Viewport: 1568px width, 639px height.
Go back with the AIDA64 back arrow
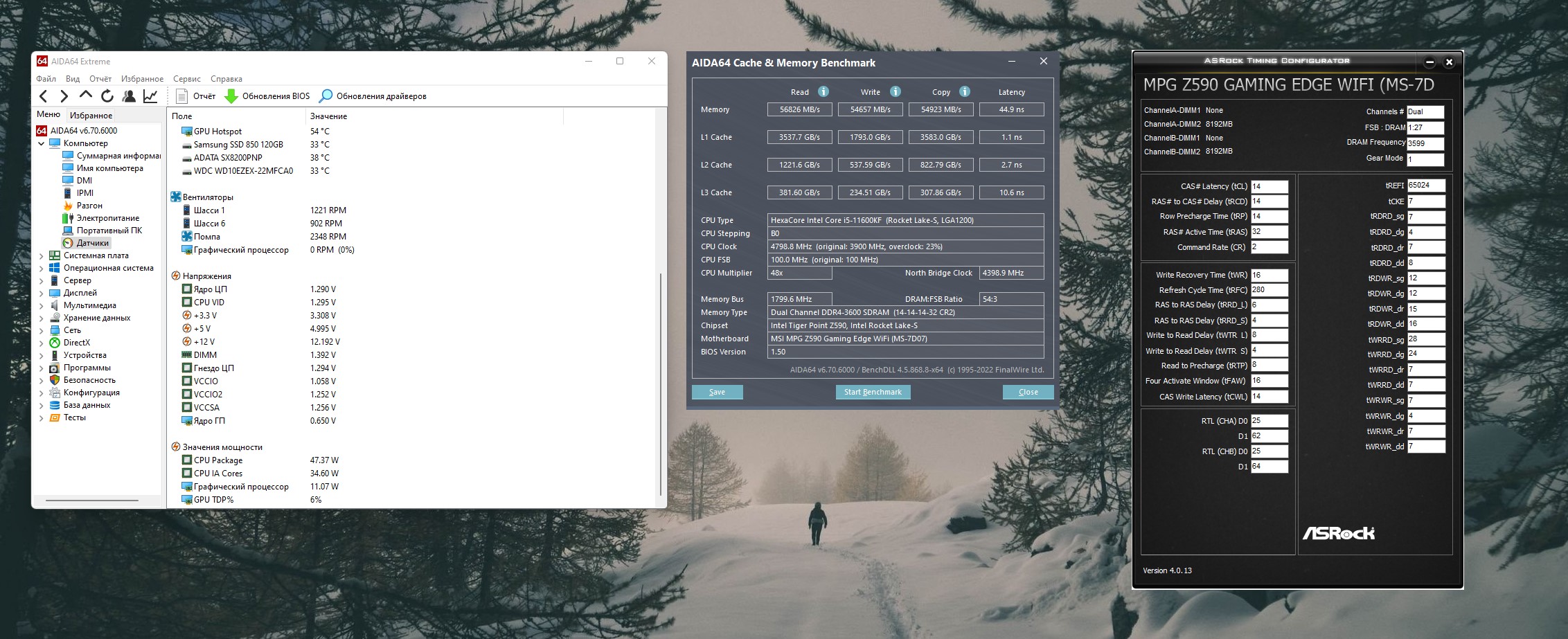(44, 96)
